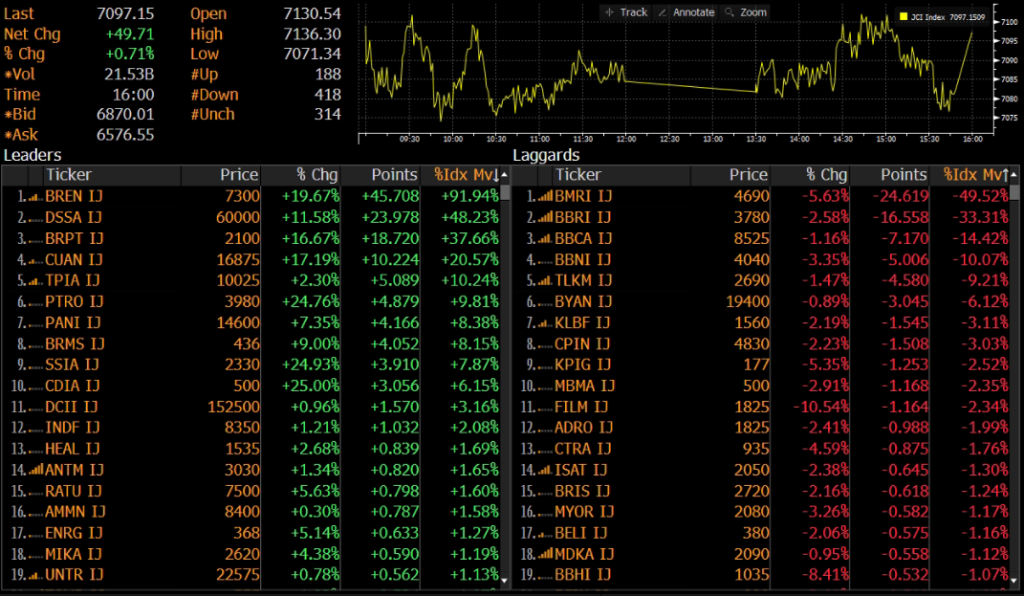Click BMRI IJ %Idx Mv -49.52%

980,196
